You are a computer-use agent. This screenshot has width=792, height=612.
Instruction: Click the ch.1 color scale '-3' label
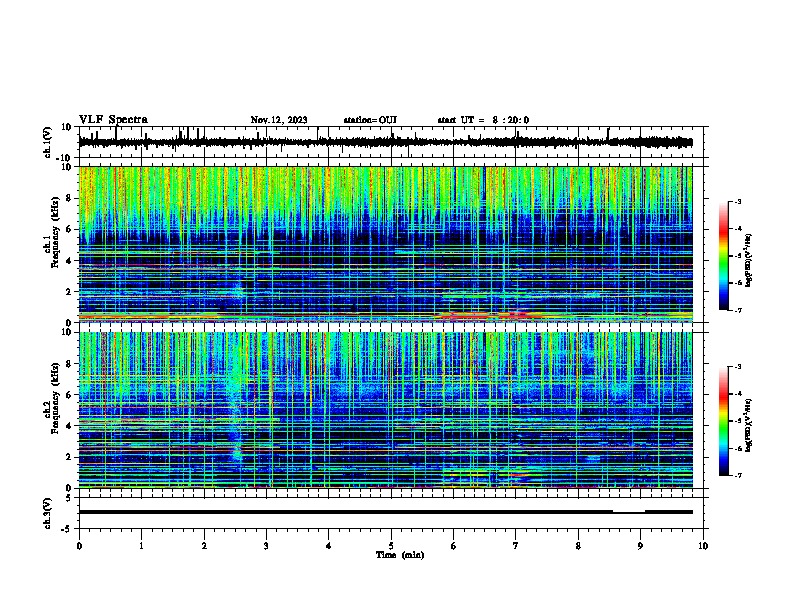(737, 202)
